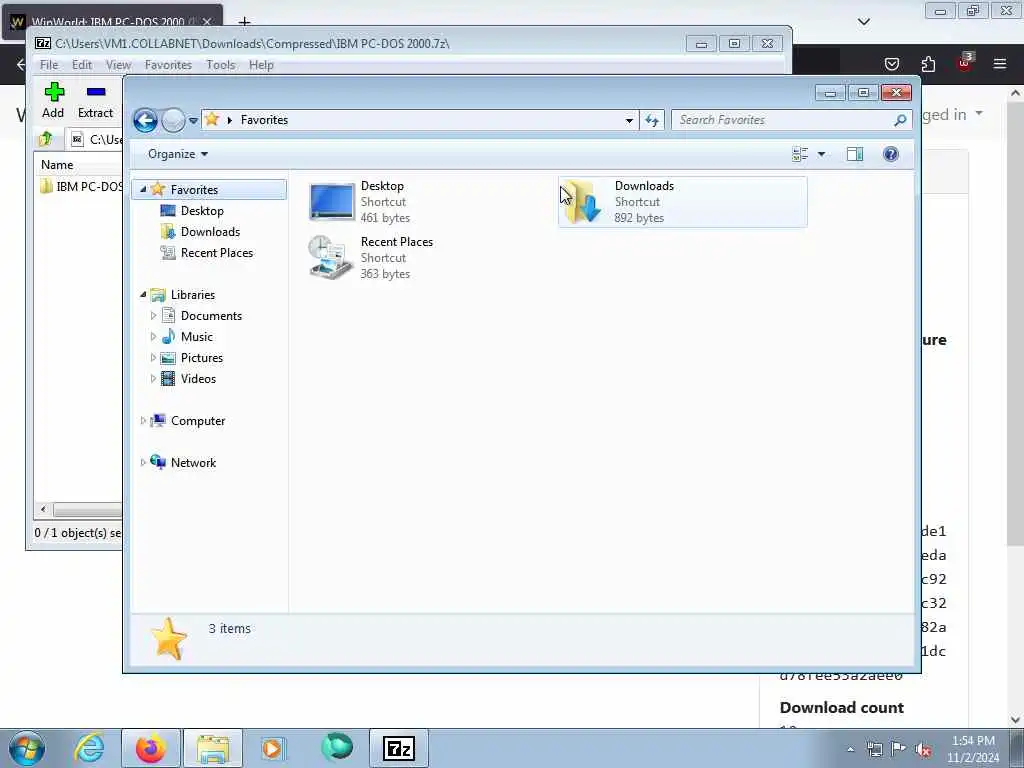Screen dimensions: 1024x768
Task: Open View menu in 7-Zip window
Action: click(118, 65)
